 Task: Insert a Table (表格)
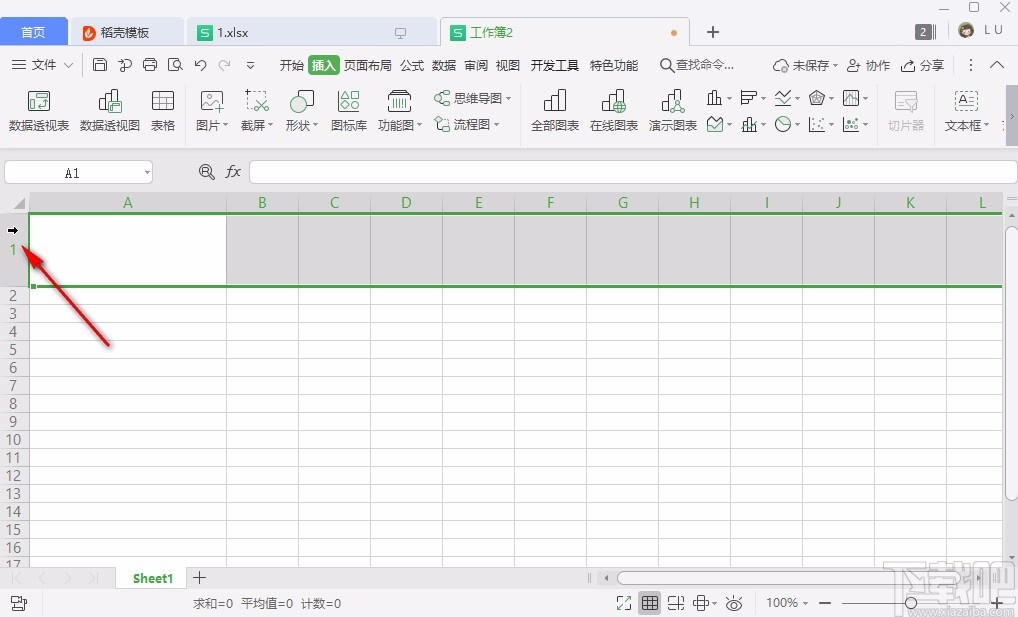[162, 110]
